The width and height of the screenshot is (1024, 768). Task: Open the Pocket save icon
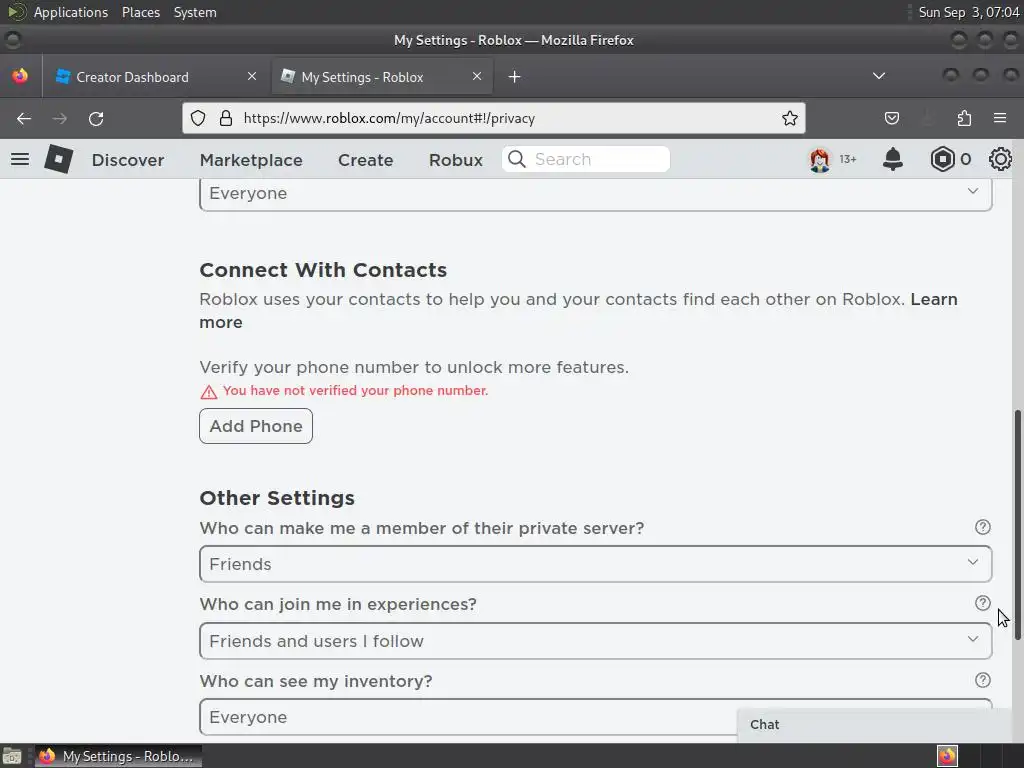click(891, 118)
